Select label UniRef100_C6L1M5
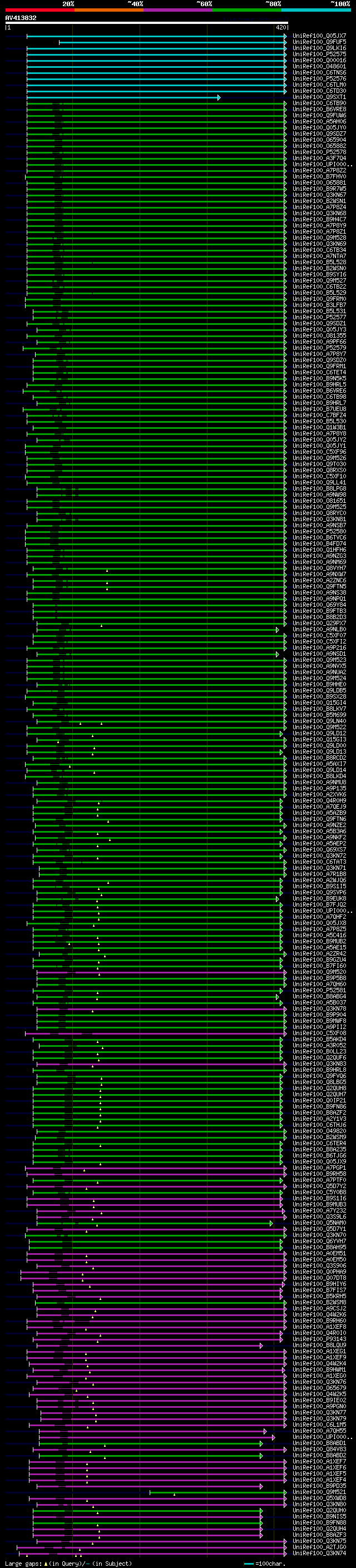This screenshot has height=1568, width=356. tap(319, 1424)
